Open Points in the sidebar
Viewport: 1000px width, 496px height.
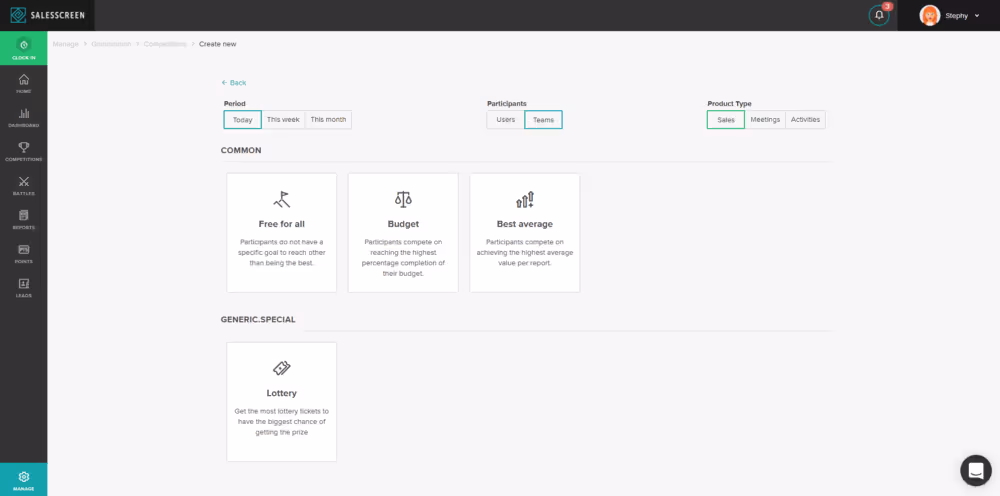[24, 254]
